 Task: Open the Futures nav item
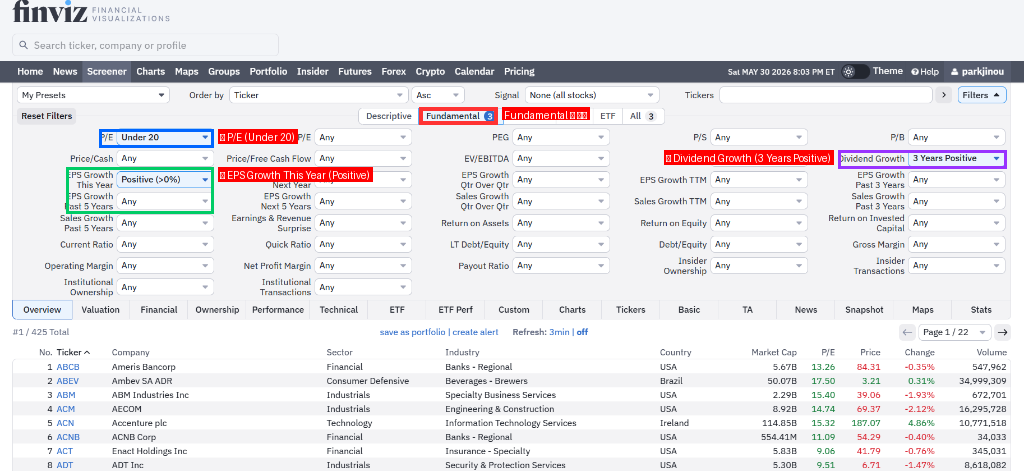click(x=355, y=72)
